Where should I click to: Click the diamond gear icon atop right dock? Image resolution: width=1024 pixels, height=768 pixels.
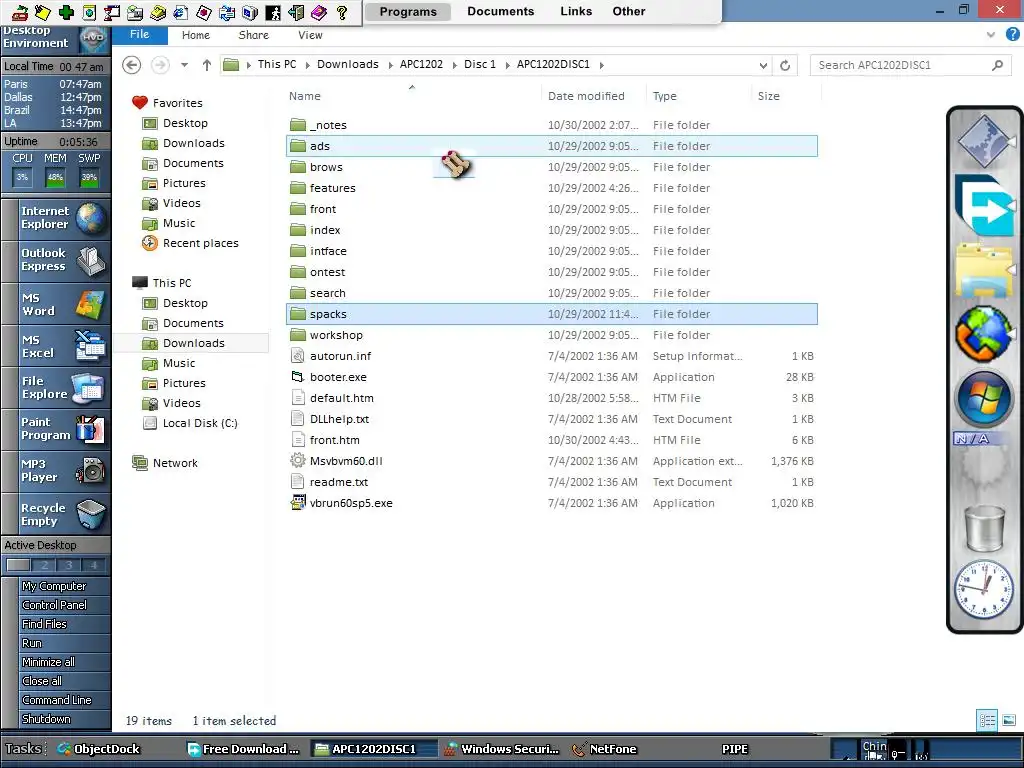(x=984, y=140)
